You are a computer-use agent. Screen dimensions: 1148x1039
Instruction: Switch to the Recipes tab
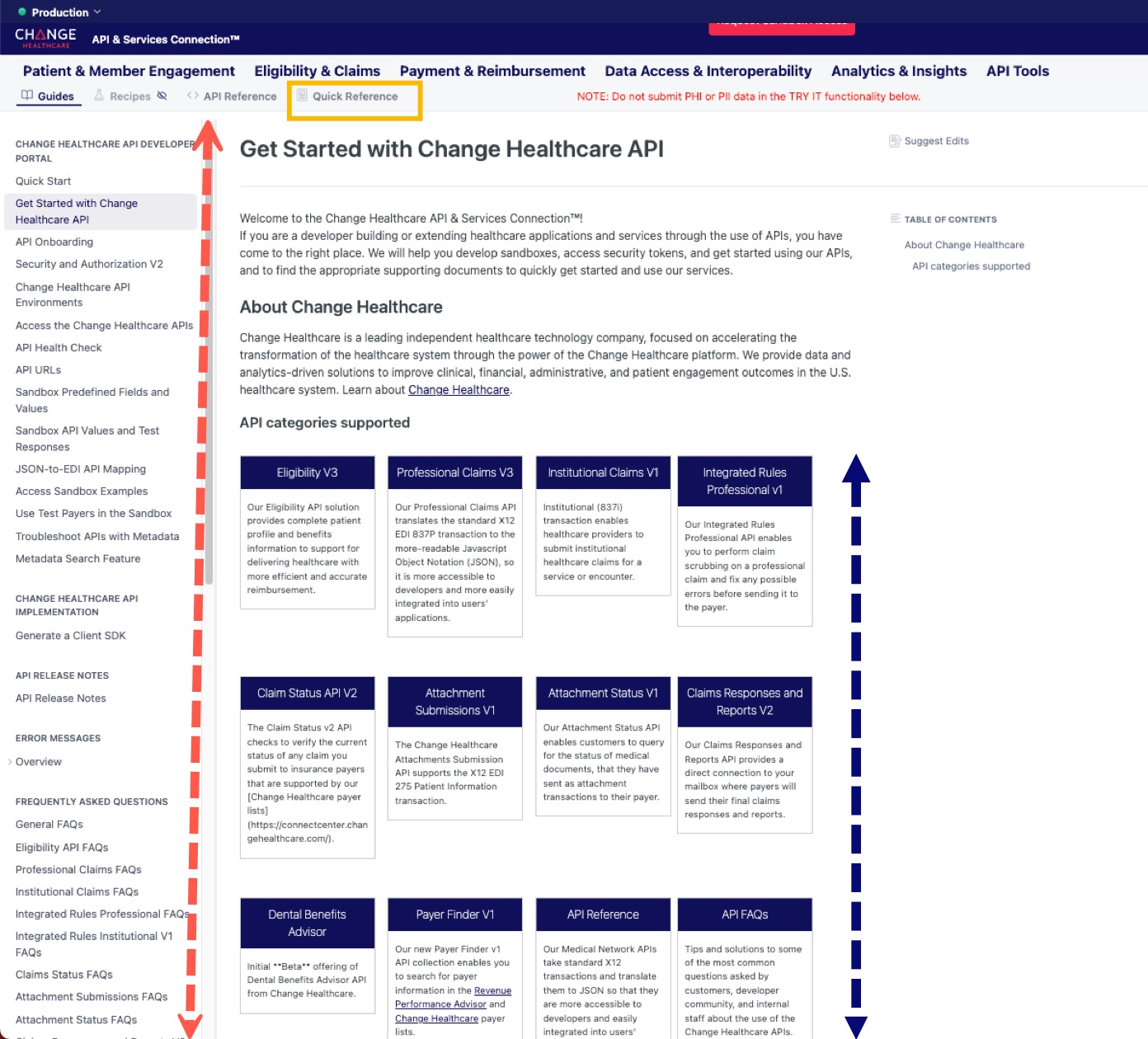[x=130, y=96]
